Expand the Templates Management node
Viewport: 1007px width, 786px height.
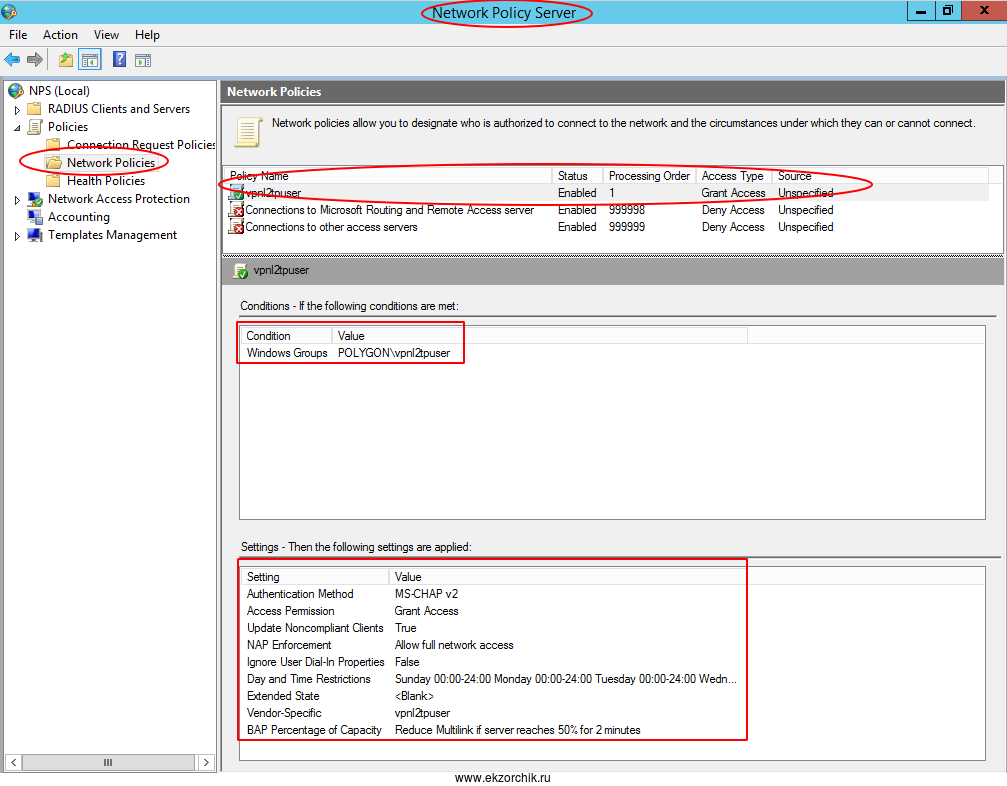pos(17,236)
